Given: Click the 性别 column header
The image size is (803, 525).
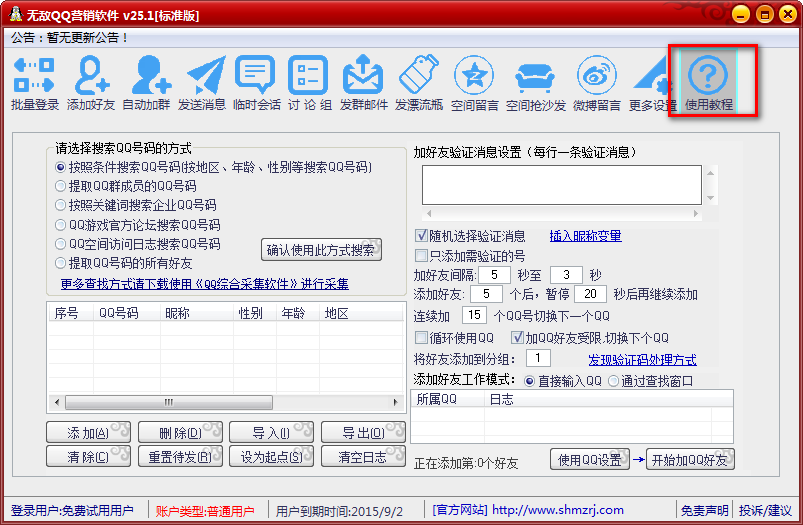Looking at the screenshot, I should [255, 313].
